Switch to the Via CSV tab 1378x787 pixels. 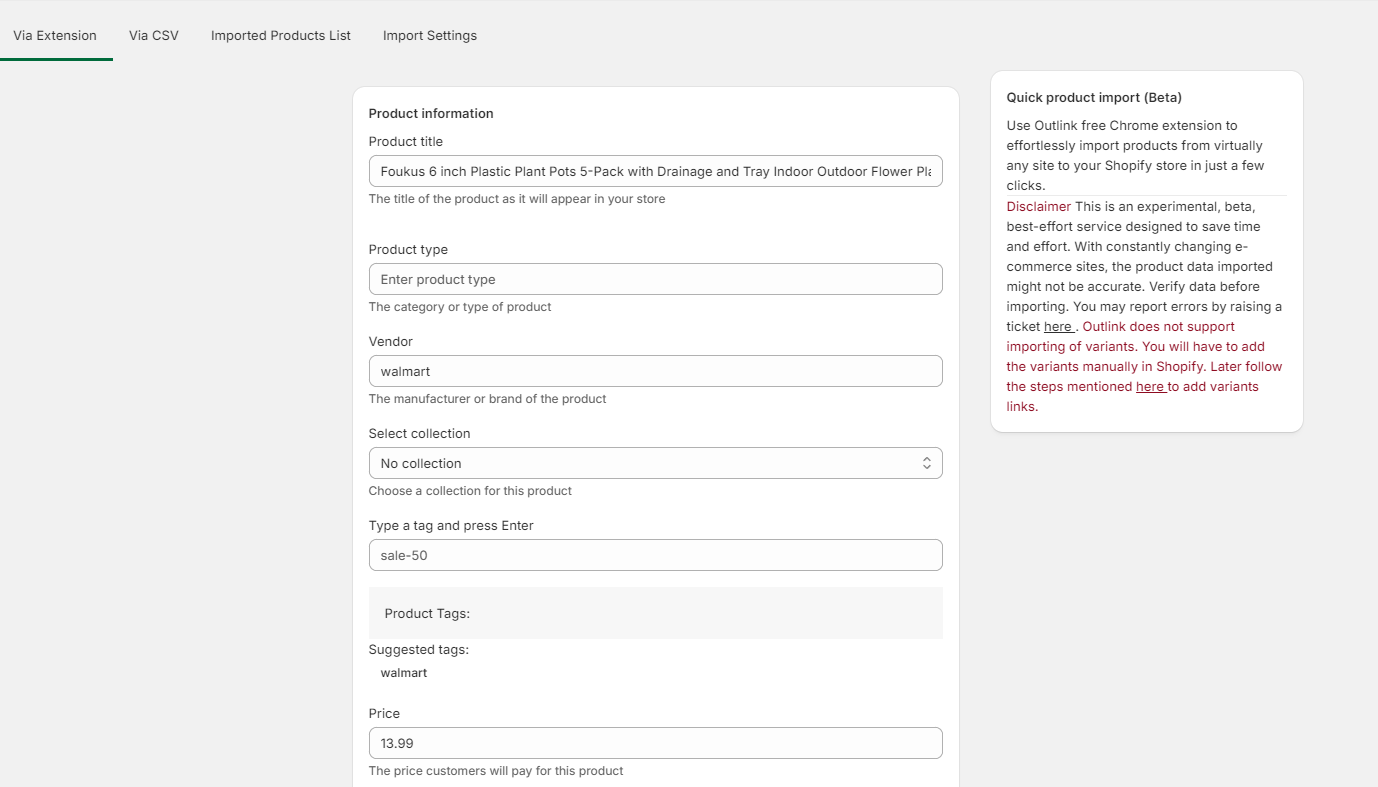[x=154, y=35]
